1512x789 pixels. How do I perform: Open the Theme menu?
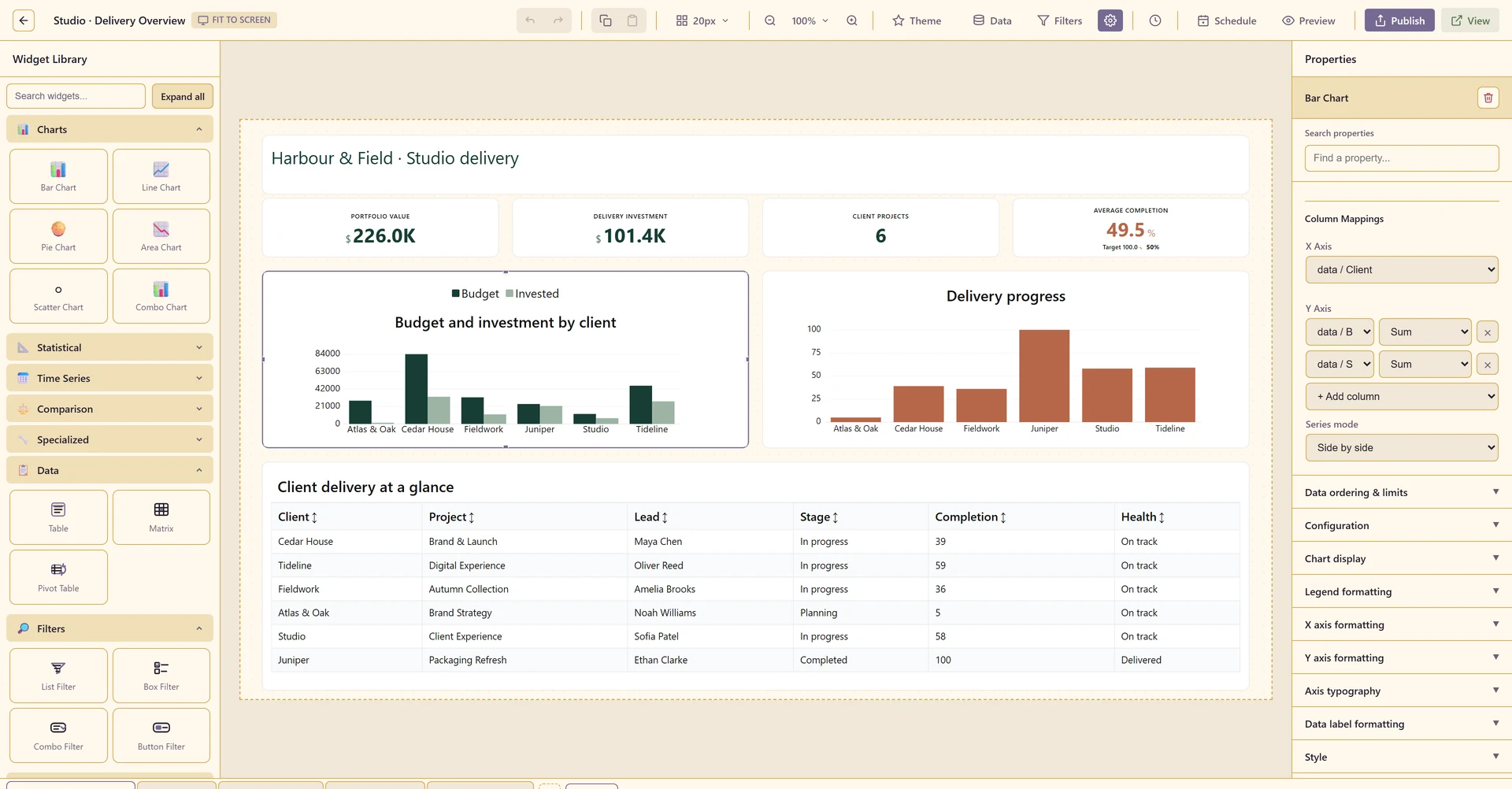point(917,20)
